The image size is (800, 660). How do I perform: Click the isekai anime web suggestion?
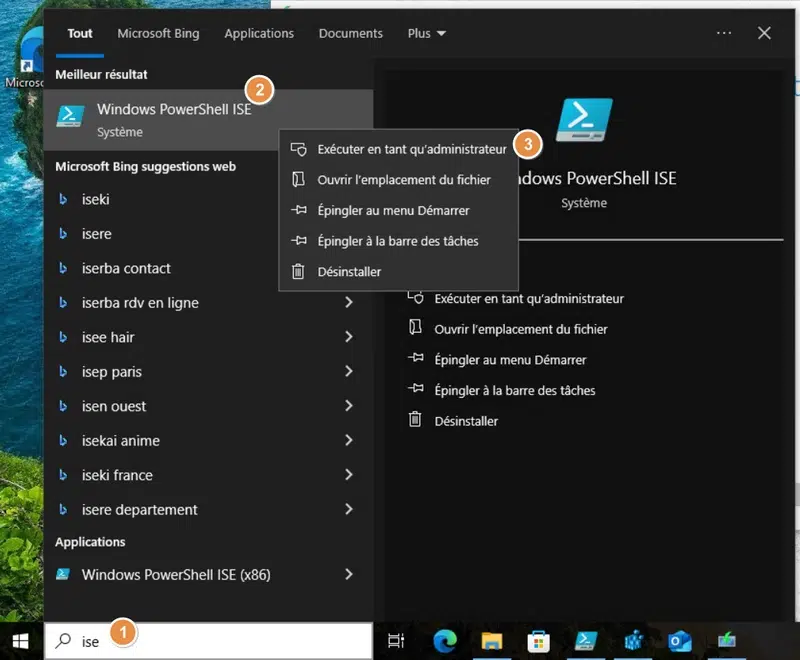(x=121, y=440)
